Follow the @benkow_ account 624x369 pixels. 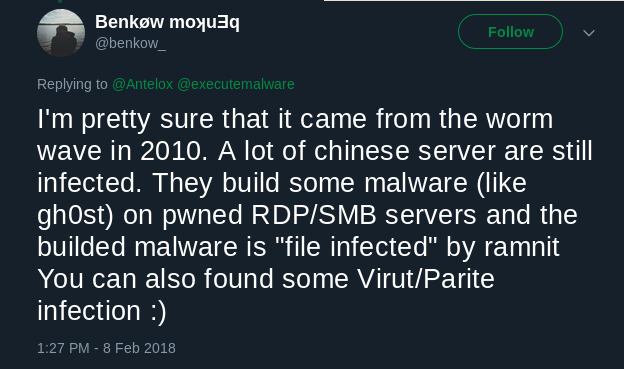(x=511, y=32)
